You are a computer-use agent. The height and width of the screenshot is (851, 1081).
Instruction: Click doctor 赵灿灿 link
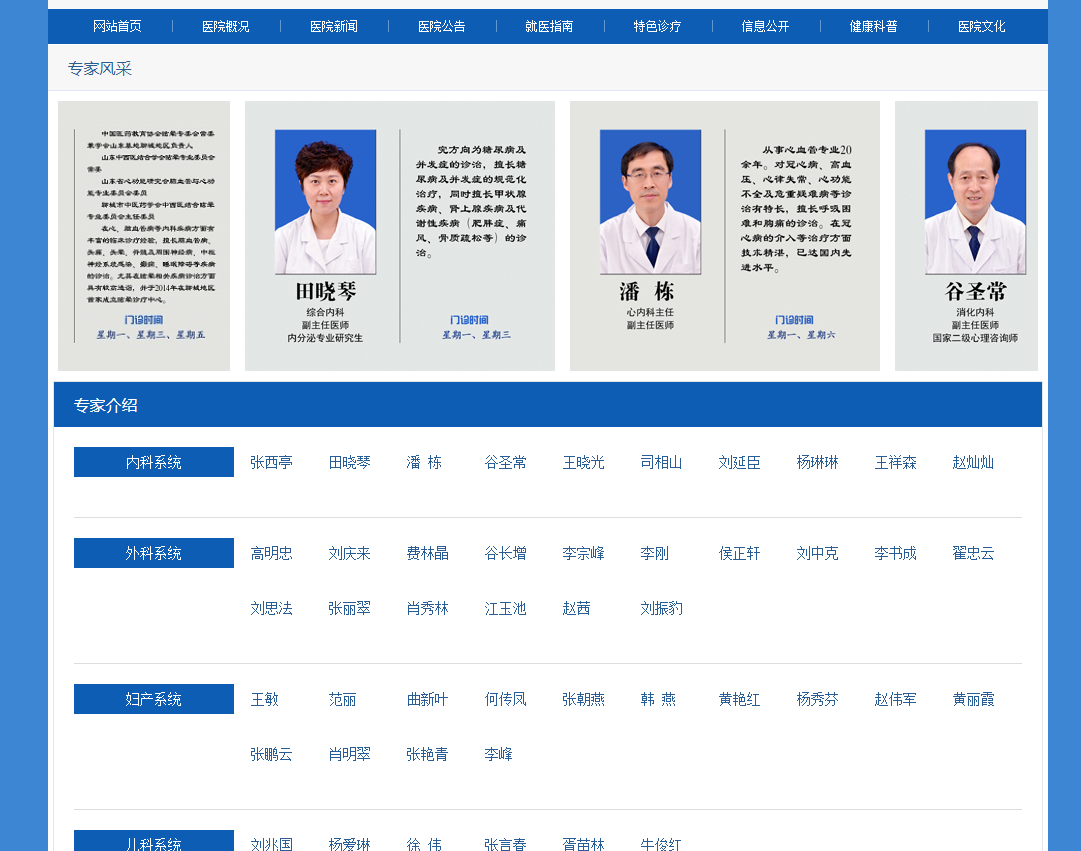coord(973,462)
